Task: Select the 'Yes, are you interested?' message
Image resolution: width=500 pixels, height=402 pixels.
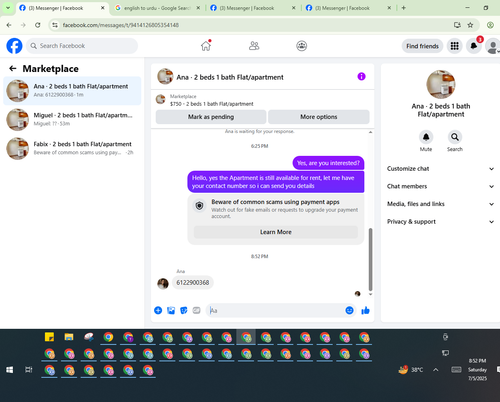Action: [x=328, y=163]
